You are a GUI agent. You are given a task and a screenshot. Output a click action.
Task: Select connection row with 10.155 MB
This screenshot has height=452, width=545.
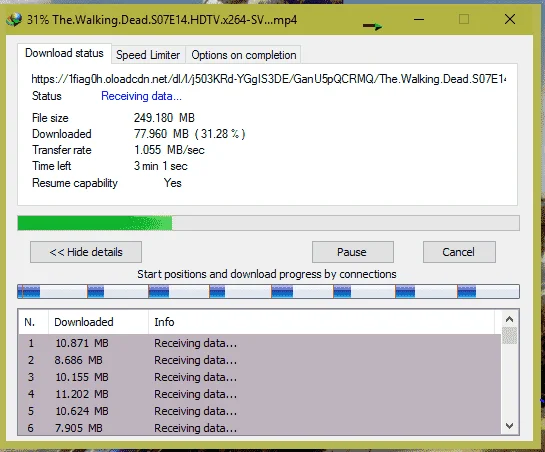(260, 377)
